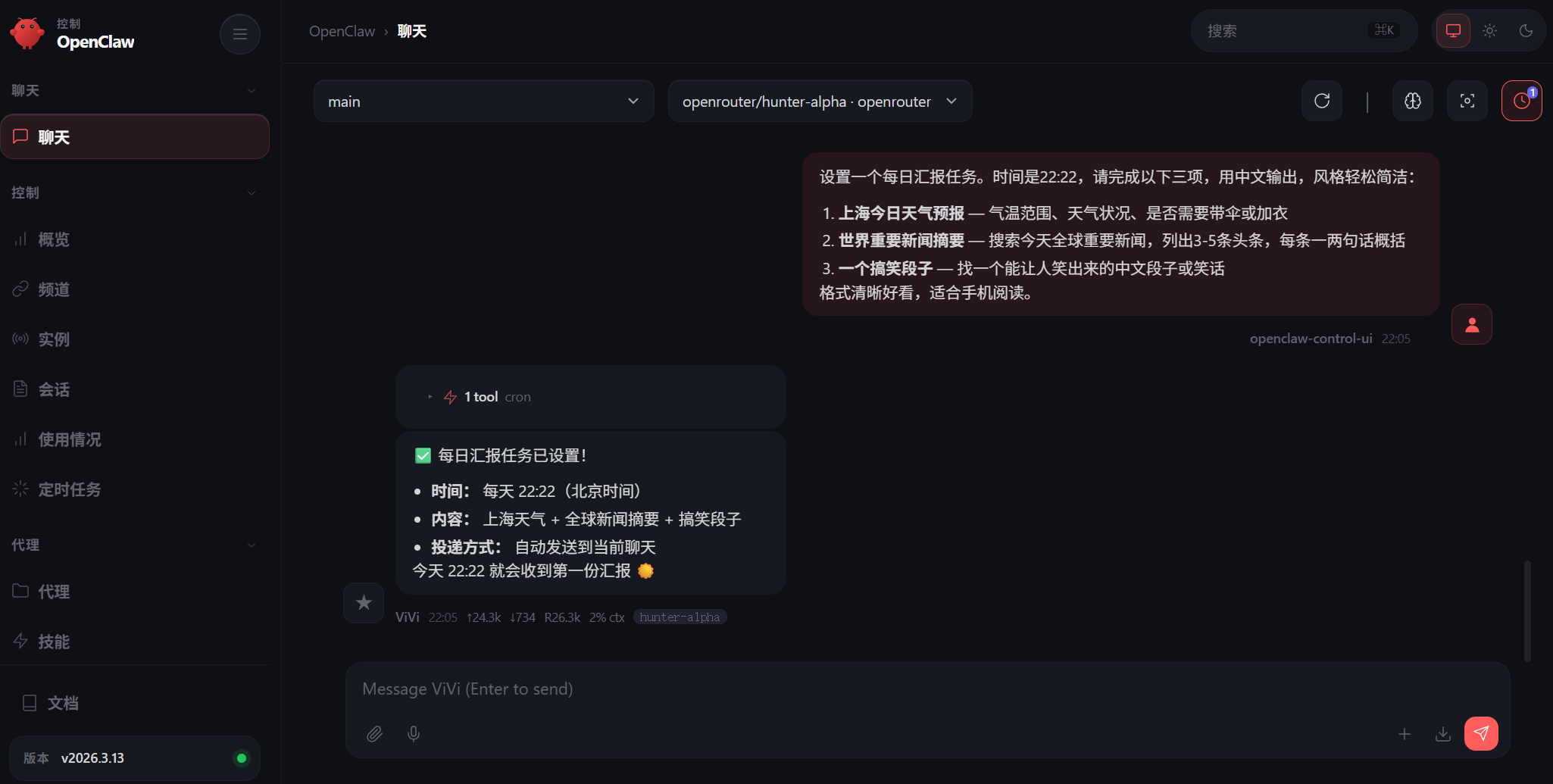
Task: Open the 文档 link
Action: (63, 703)
